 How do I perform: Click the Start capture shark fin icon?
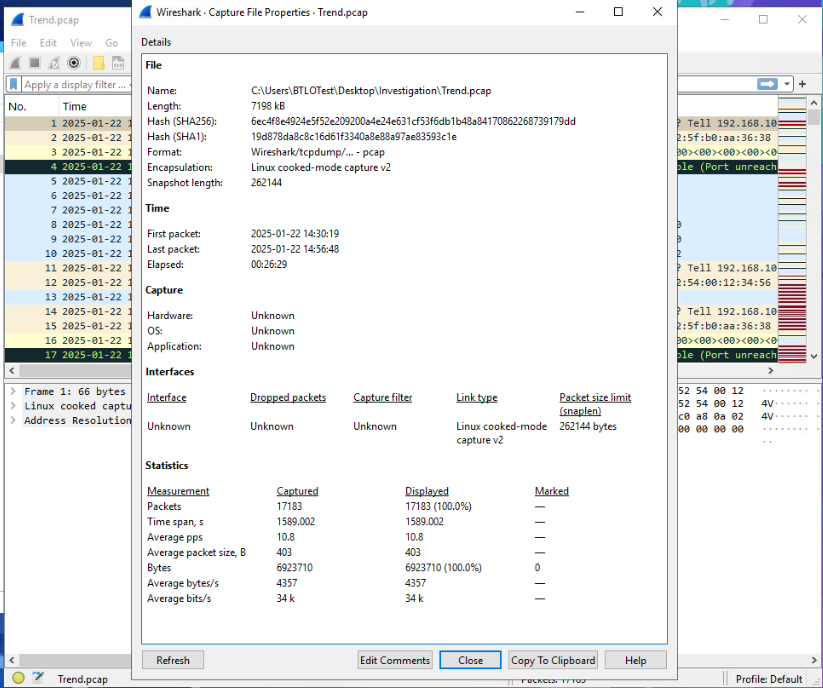click(15, 63)
